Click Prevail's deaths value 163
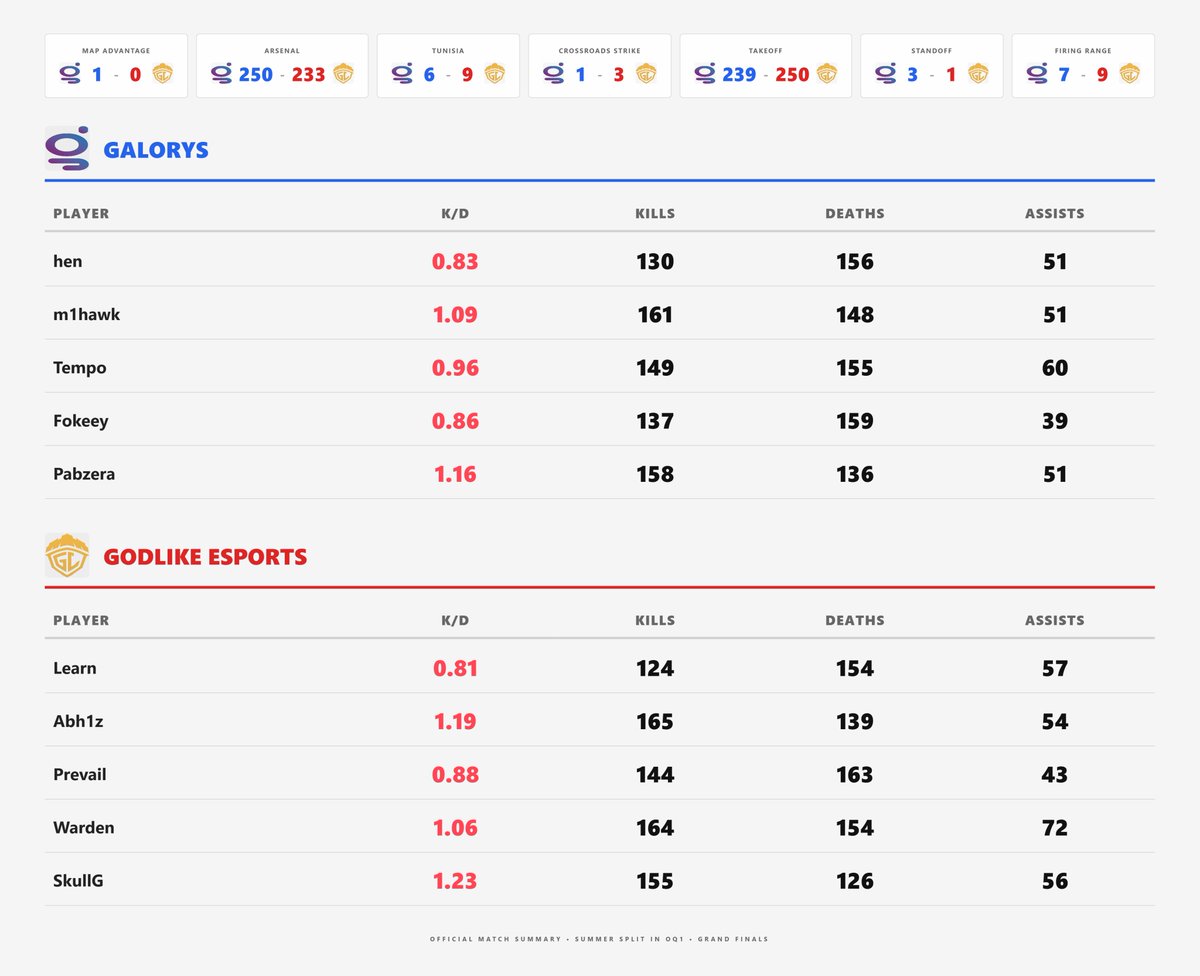Image resolution: width=1200 pixels, height=976 pixels. coord(855,774)
